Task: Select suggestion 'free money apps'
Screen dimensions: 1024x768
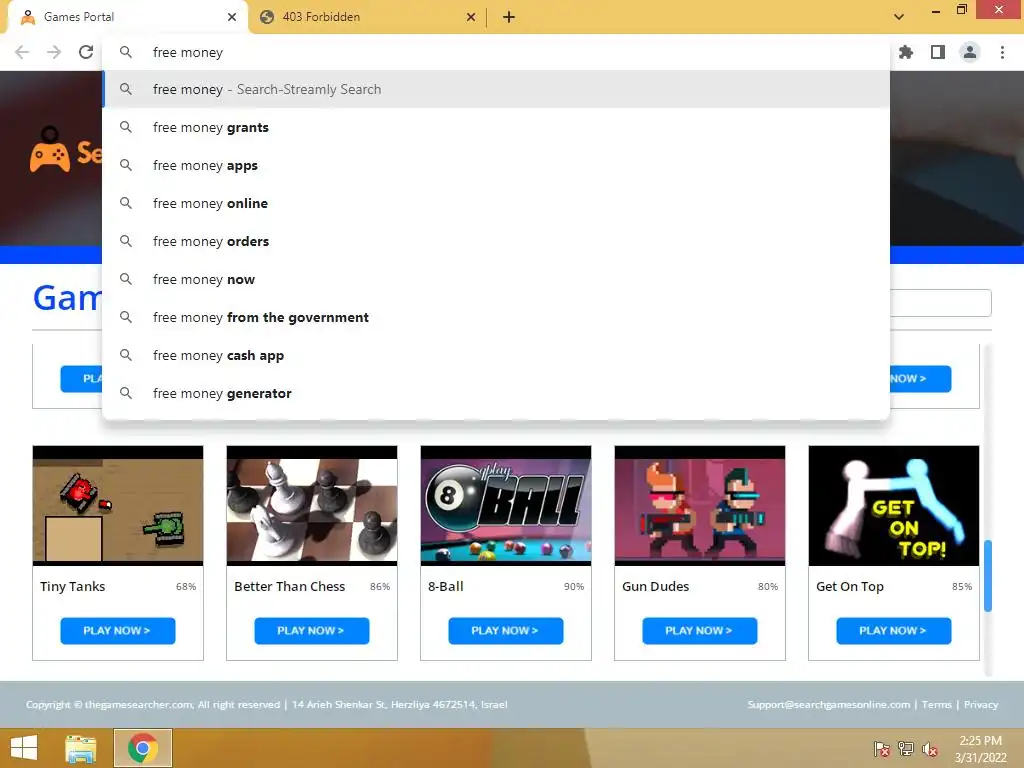Action: coord(496,165)
